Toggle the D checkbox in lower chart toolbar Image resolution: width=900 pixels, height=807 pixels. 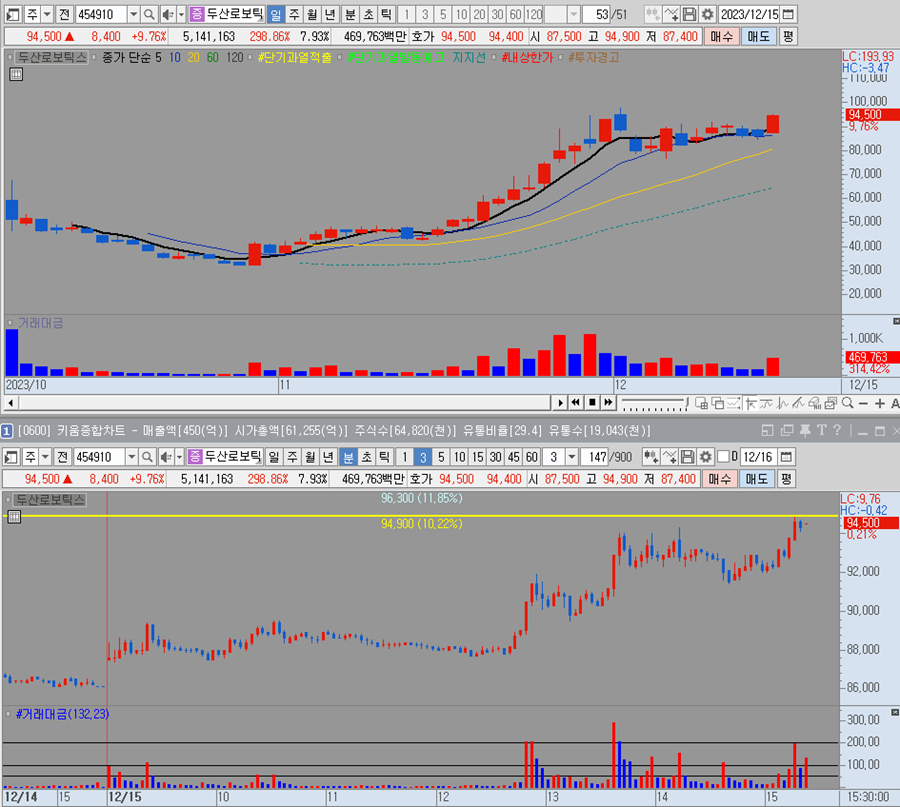coord(723,457)
